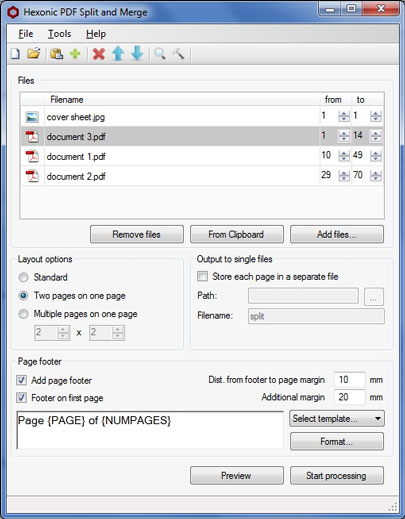This screenshot has width=405, height=519.
Task: Select Two pages on one page
Action: 23,296
